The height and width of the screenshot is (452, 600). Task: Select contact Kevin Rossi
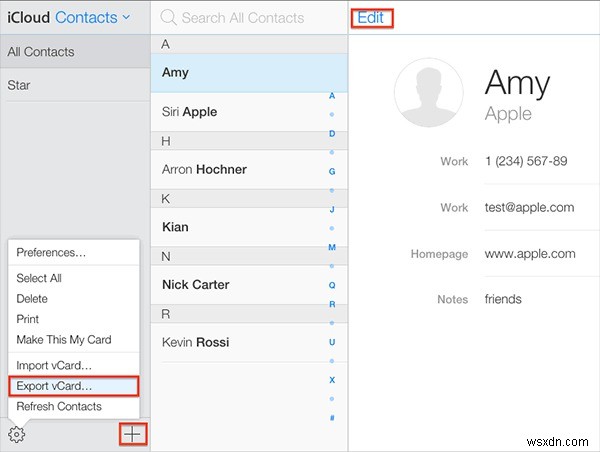point(249,342)
